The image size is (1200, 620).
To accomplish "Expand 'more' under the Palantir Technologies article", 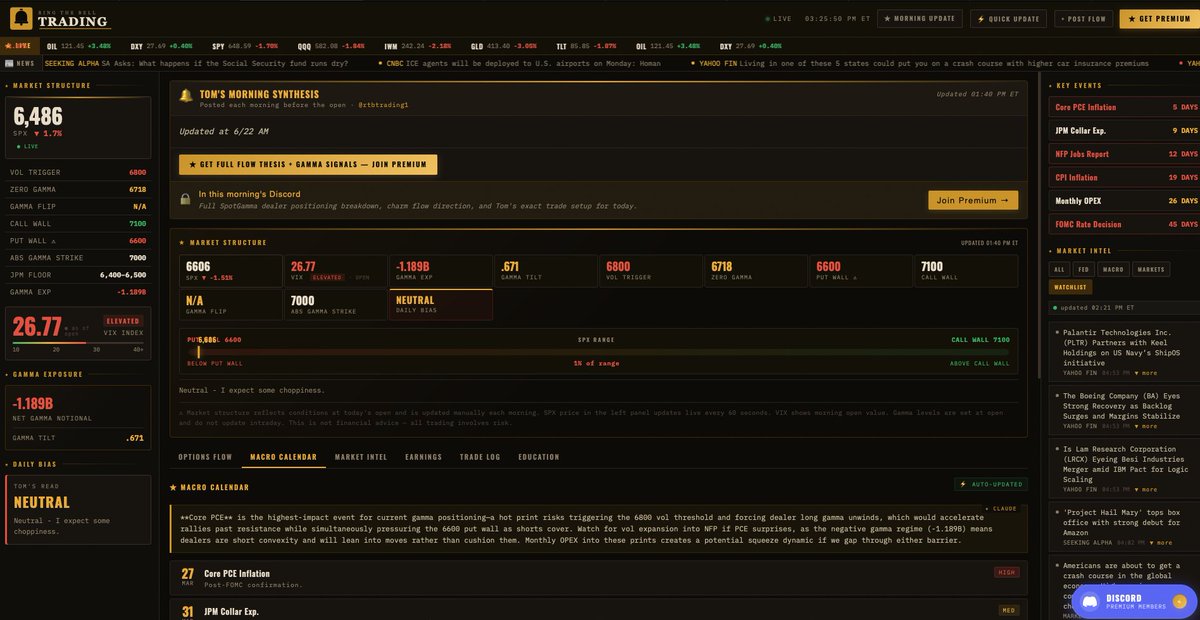I will (1148, 373).
